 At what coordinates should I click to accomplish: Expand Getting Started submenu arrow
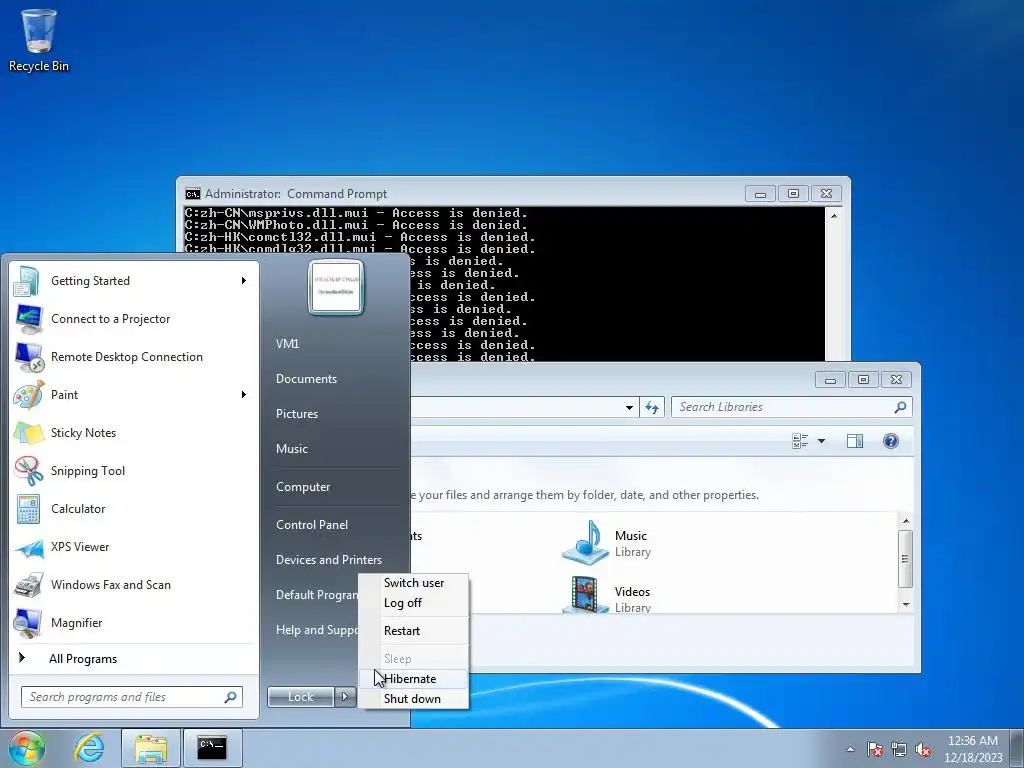[244, 281]
